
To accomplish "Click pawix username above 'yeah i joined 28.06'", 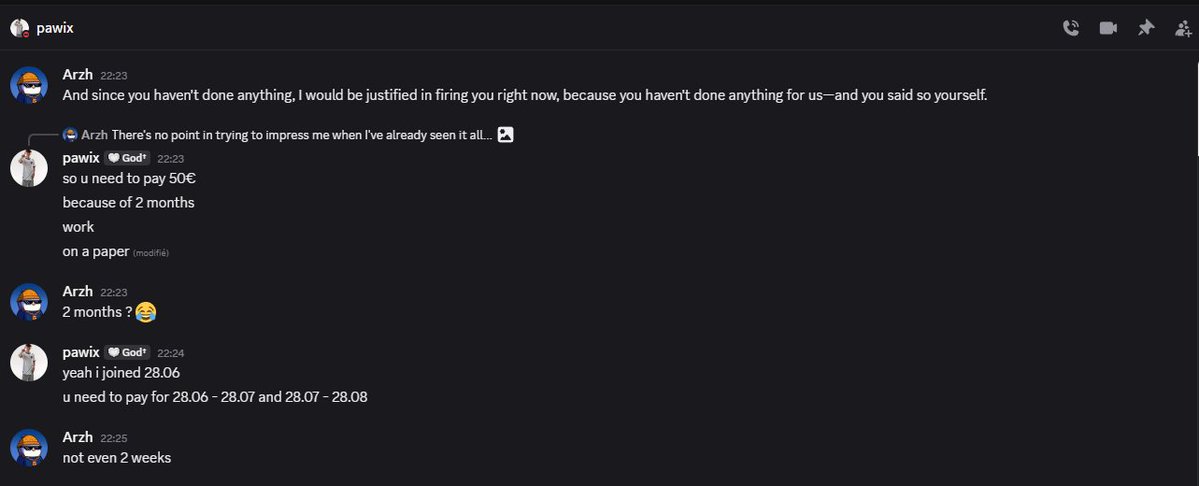I will click(81, 352).
